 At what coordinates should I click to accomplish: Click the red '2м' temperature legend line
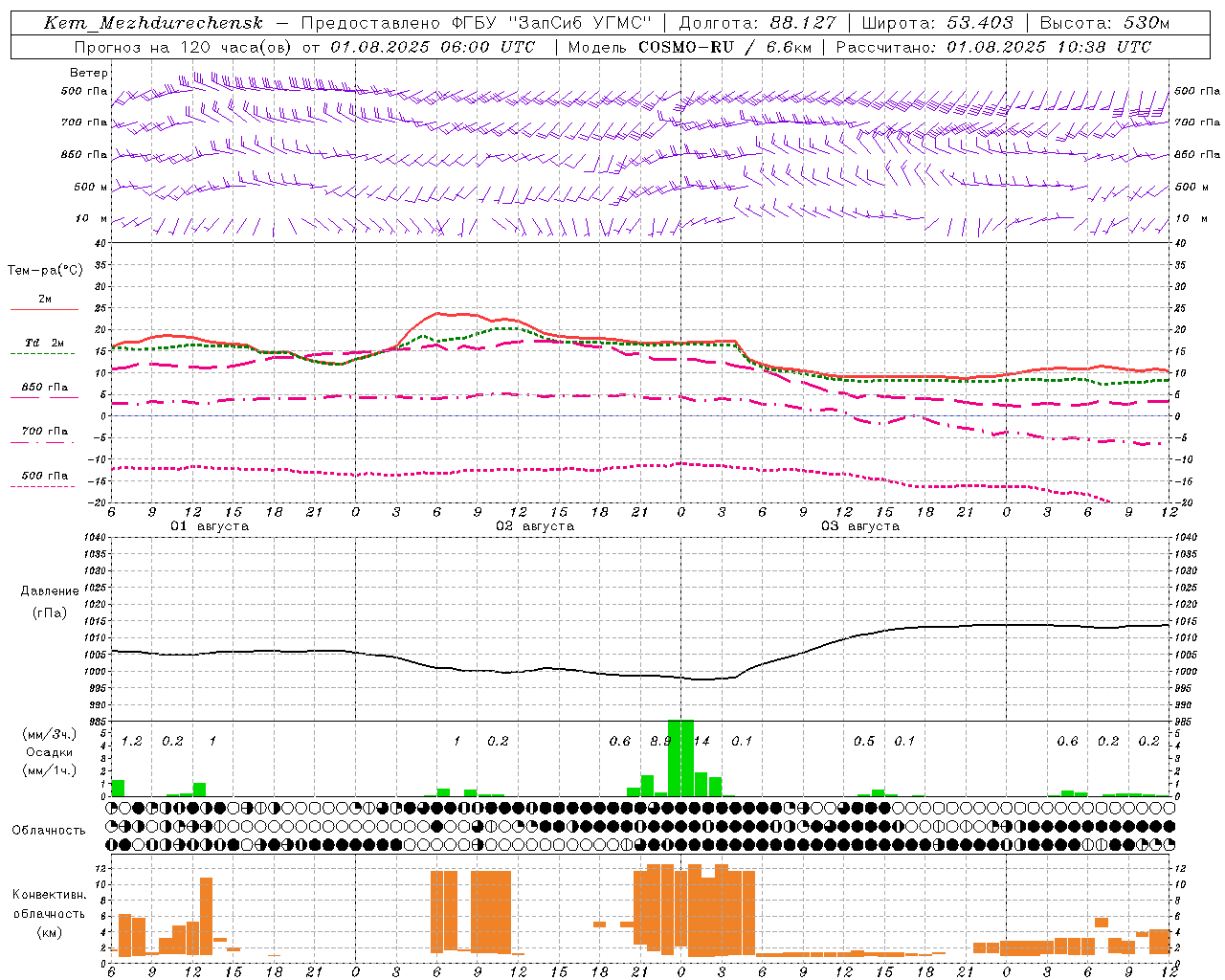(44, 309)
